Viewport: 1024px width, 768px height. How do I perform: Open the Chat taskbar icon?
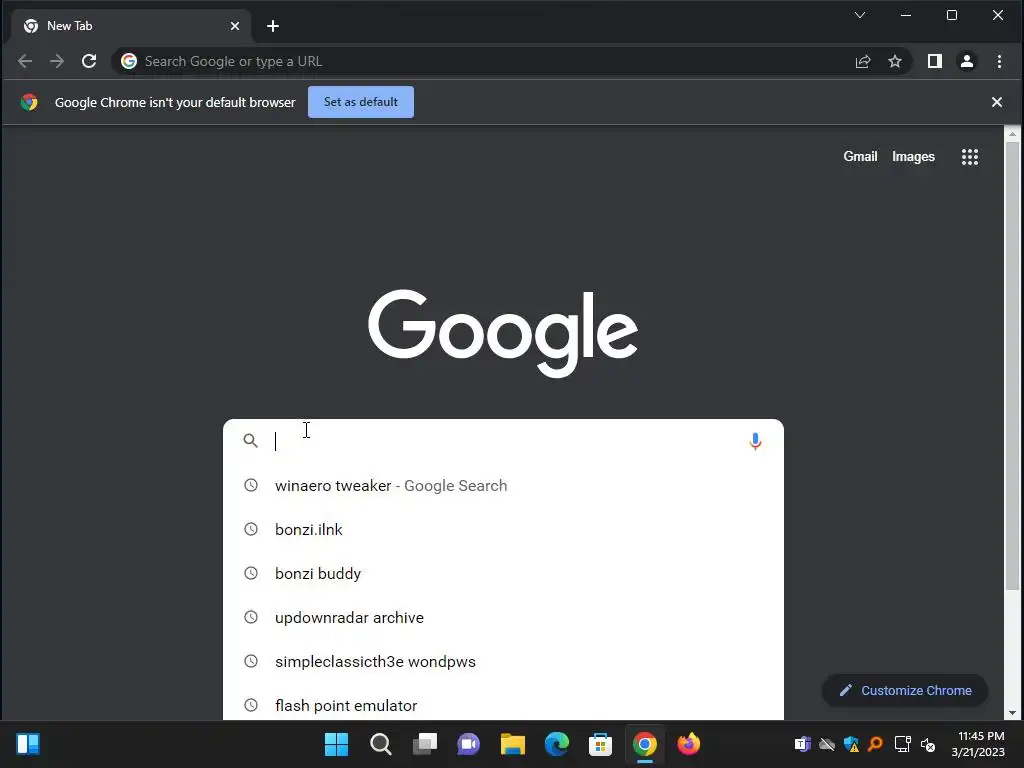(x=468, y=744)
